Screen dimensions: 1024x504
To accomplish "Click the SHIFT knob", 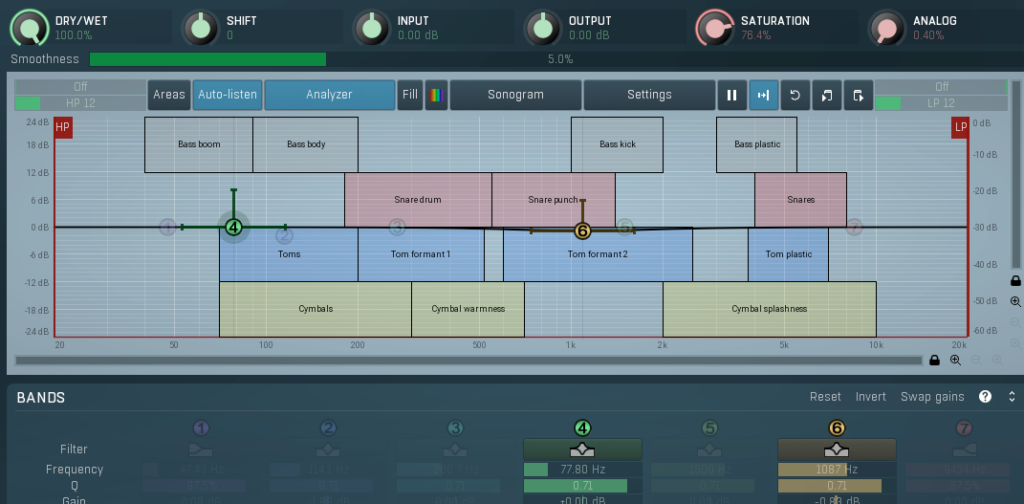I will (200, 28).
